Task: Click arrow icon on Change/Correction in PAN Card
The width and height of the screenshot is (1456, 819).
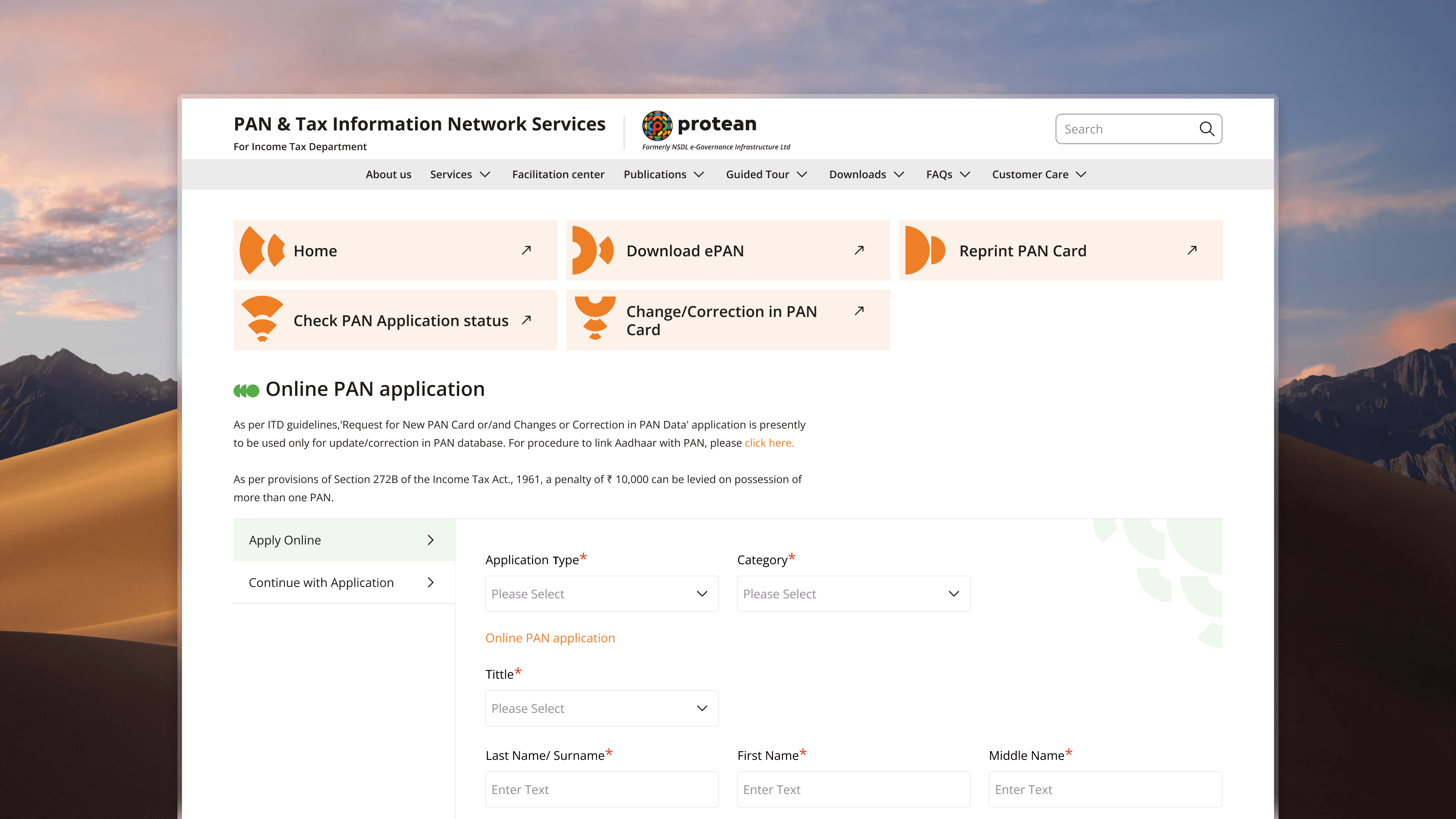Action: (859, 310)
